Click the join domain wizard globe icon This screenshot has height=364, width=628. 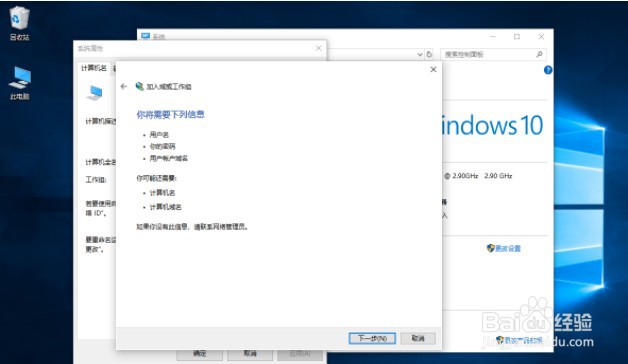139,86
